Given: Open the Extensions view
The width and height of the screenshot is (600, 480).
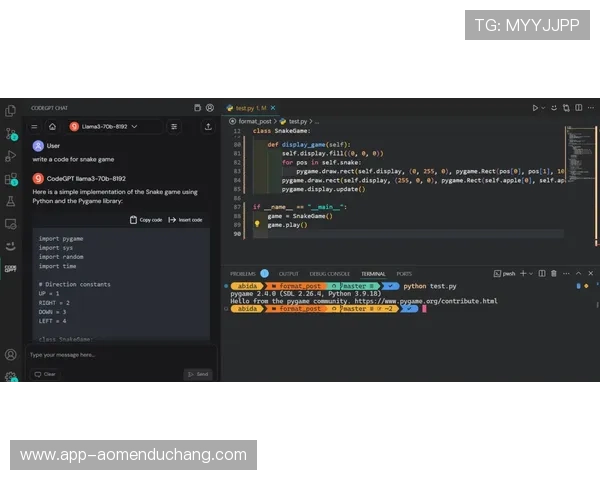Looking at the screenshot, I should [11, 179].
